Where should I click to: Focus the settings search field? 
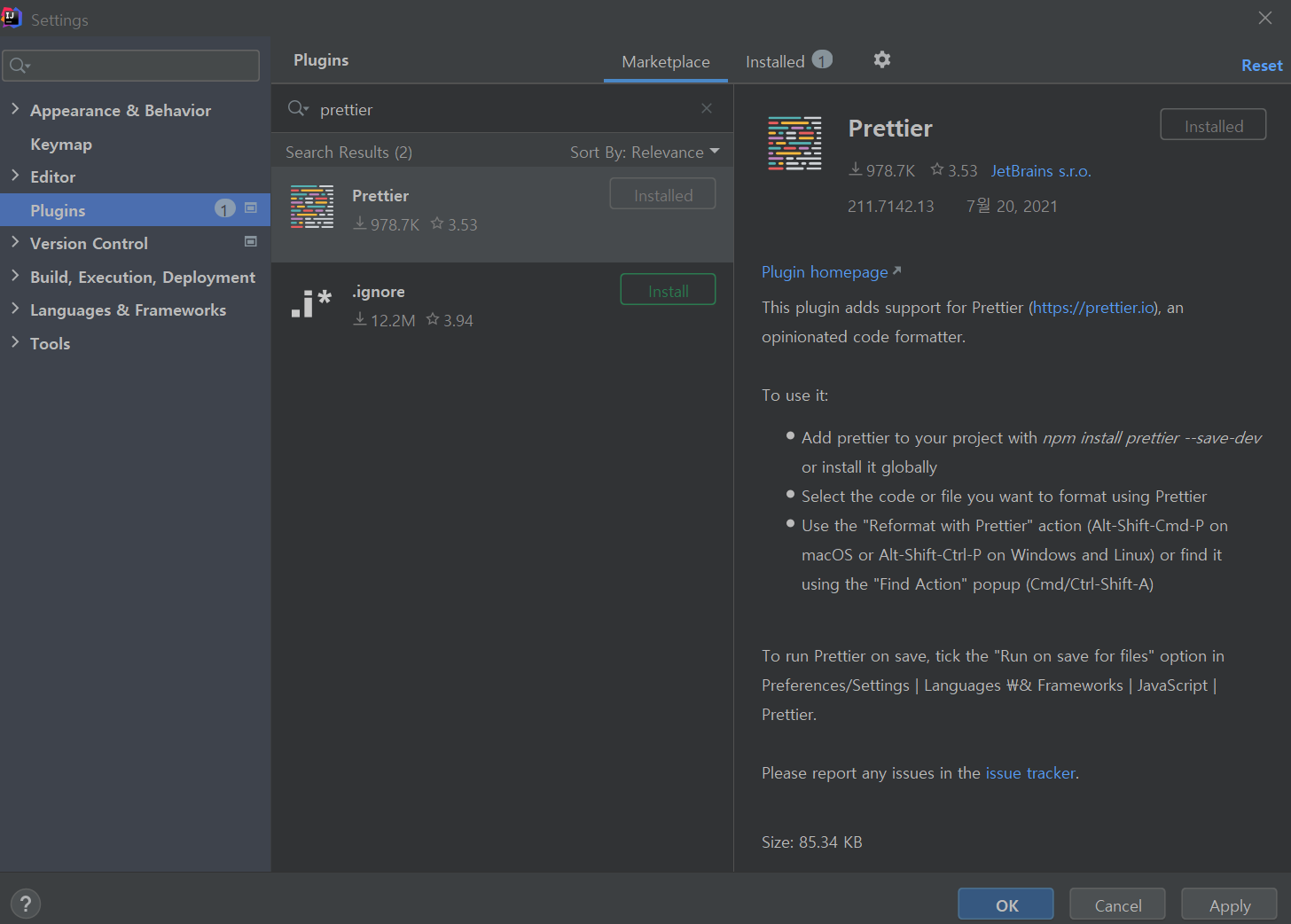(x=131, y=66)
